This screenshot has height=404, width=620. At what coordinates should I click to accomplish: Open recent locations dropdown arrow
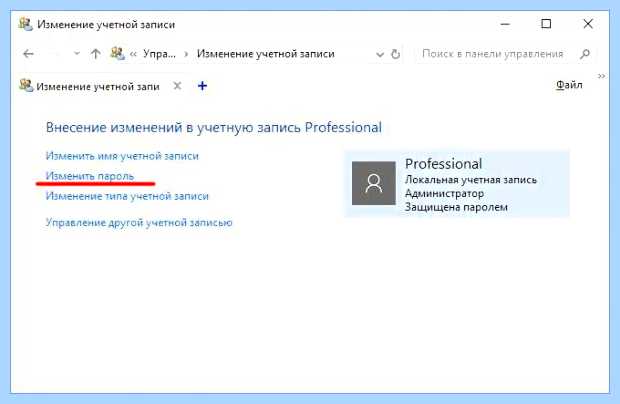click(77, 53)
